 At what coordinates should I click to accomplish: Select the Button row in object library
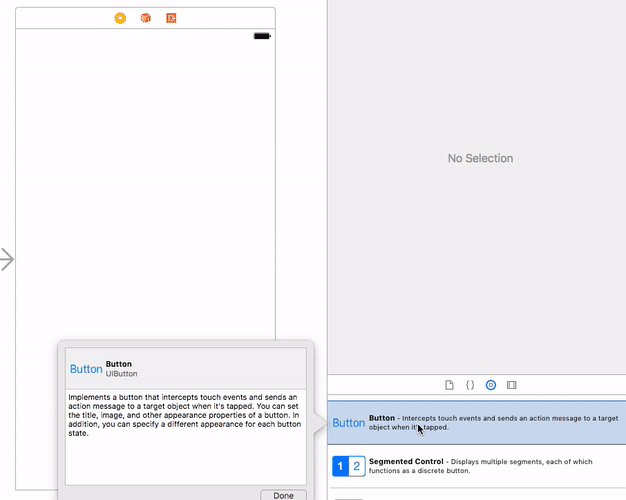pyautogui.click(x=477, y=423)
